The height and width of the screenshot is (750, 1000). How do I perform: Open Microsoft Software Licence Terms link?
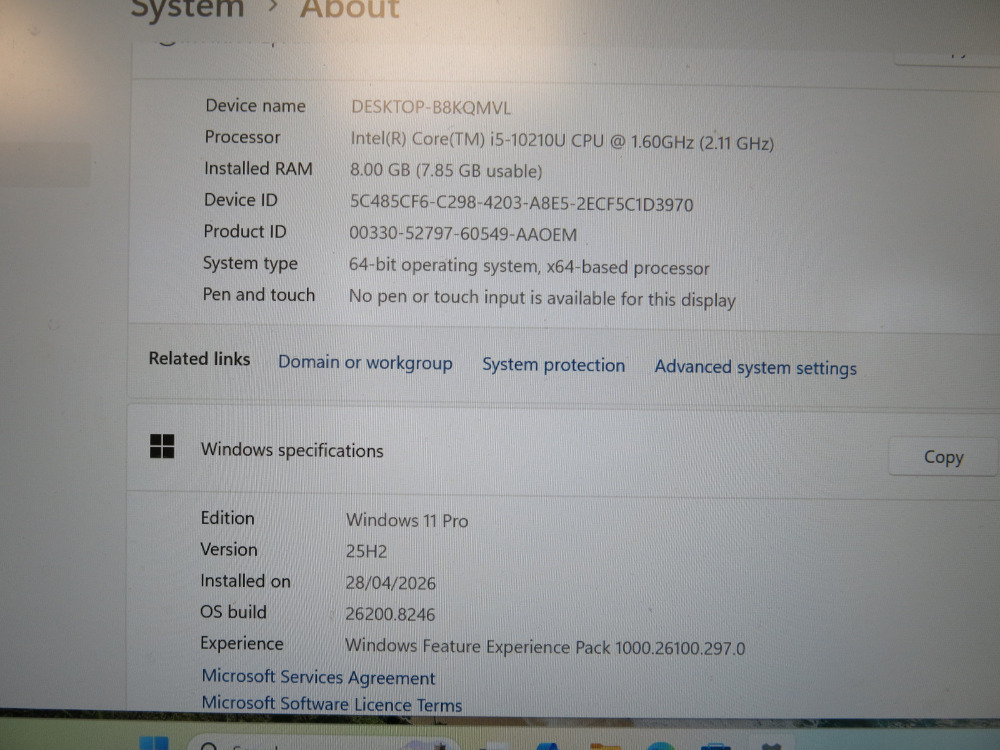click(x=332, y=703)
